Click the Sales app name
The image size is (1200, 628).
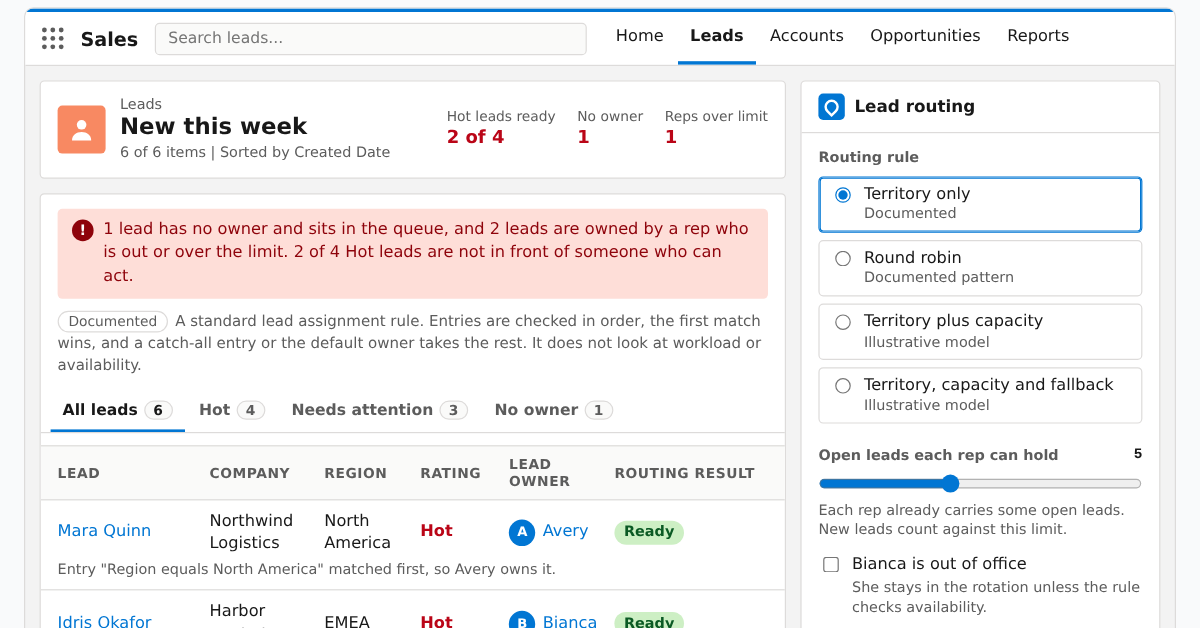point(109,39)
